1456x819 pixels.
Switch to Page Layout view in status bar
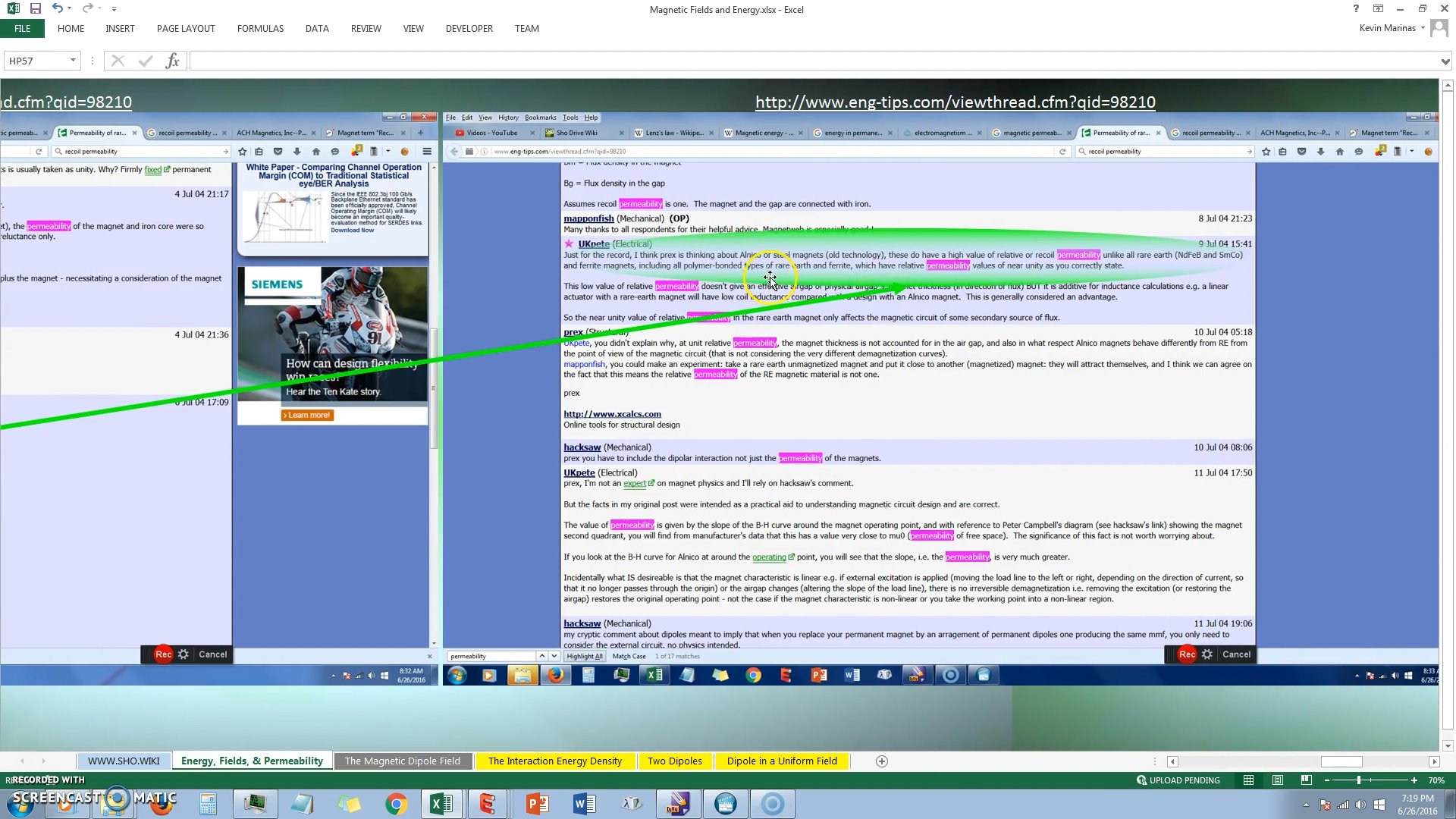click(x=1278, y=780)
